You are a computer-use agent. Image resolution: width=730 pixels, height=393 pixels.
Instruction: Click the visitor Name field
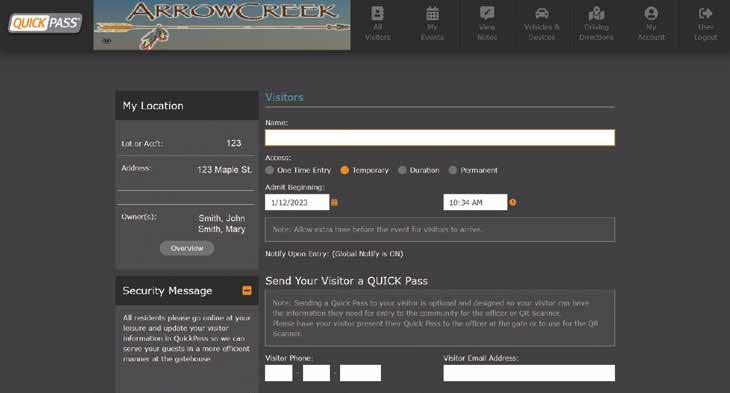coord(440,138)
